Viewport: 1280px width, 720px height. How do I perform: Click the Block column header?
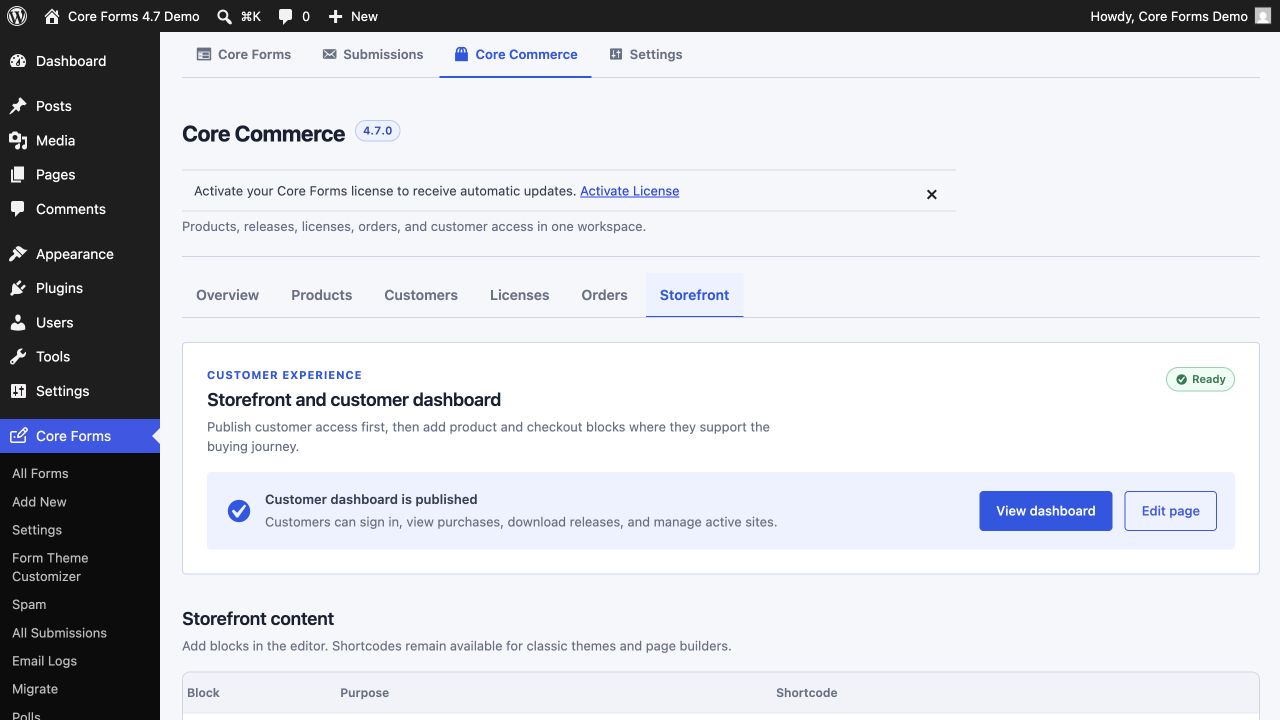pyautogui.click(x=203, y=692)
